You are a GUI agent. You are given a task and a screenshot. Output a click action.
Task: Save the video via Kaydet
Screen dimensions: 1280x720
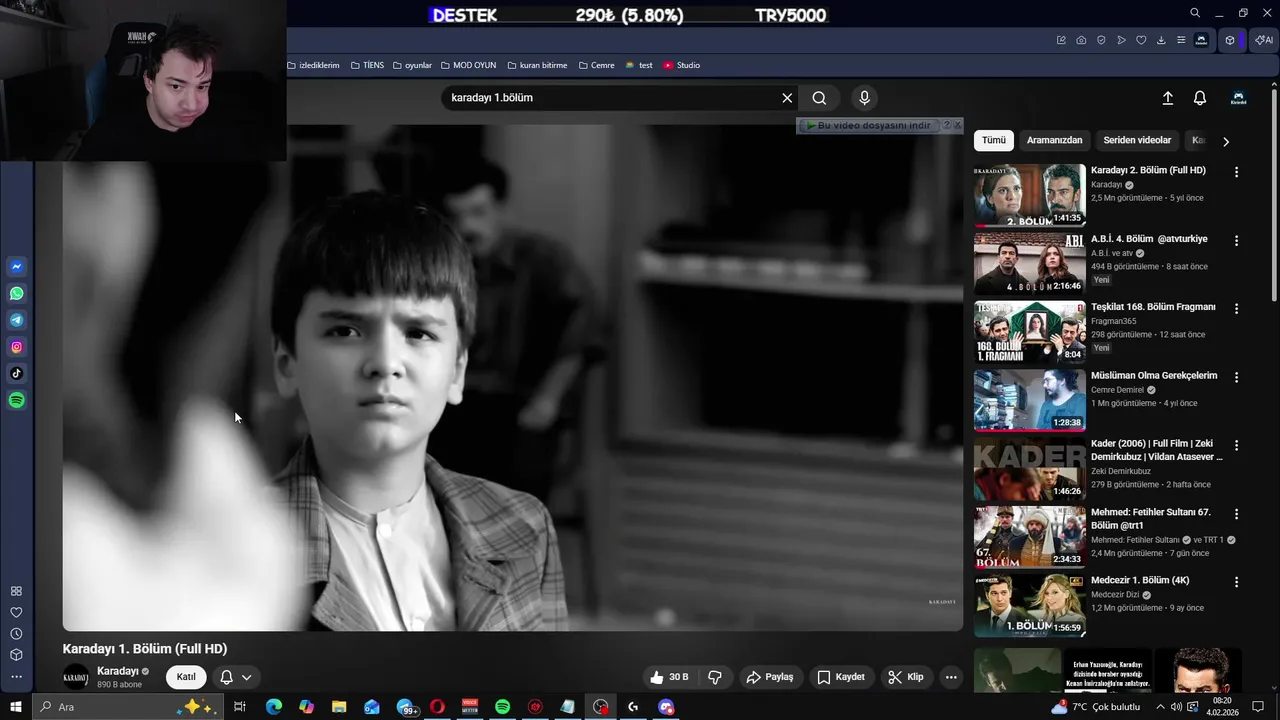click(x=841, y=677)
